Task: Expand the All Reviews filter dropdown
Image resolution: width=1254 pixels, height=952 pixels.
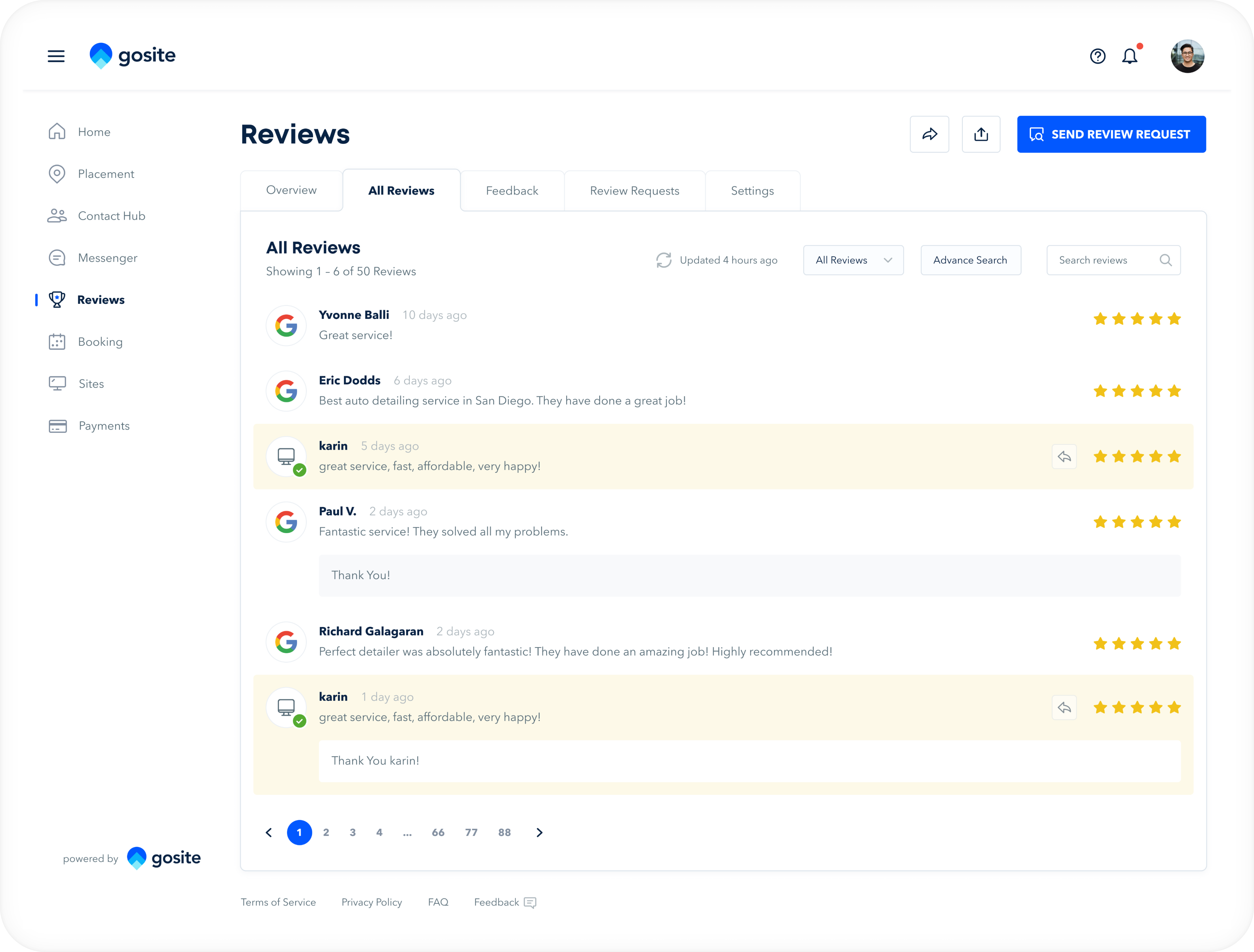Action: [853, 260]
